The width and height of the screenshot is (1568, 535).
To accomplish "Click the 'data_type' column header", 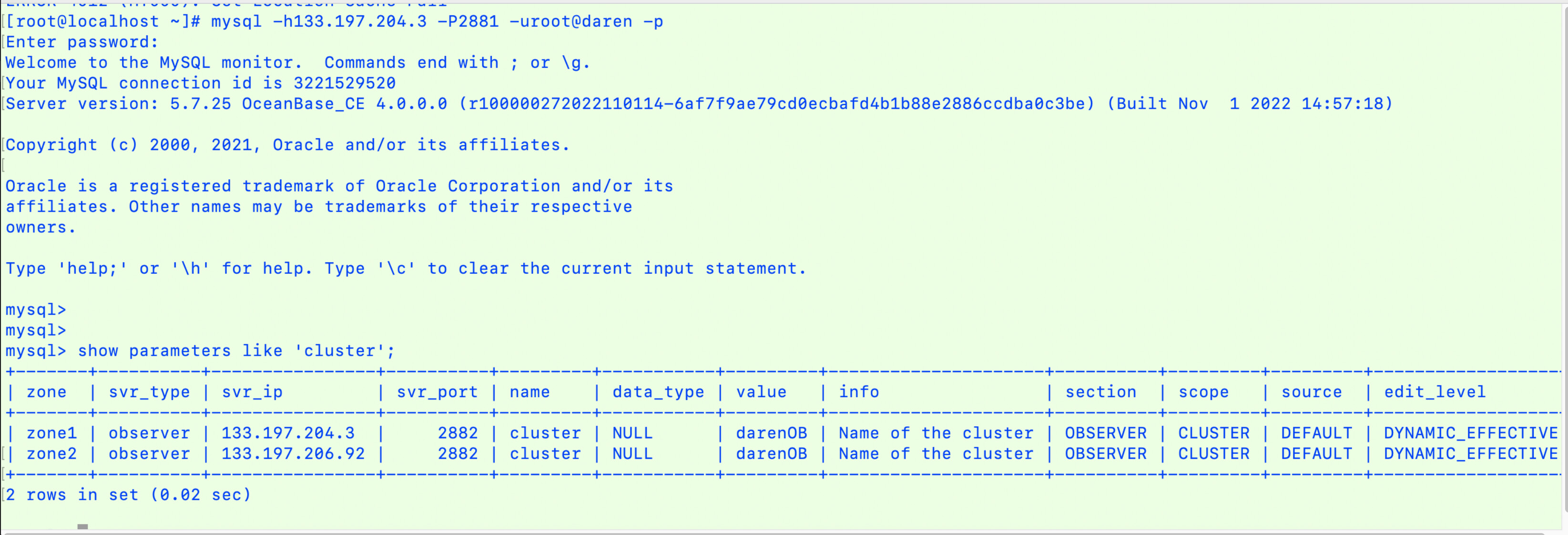I will point(658,392).
